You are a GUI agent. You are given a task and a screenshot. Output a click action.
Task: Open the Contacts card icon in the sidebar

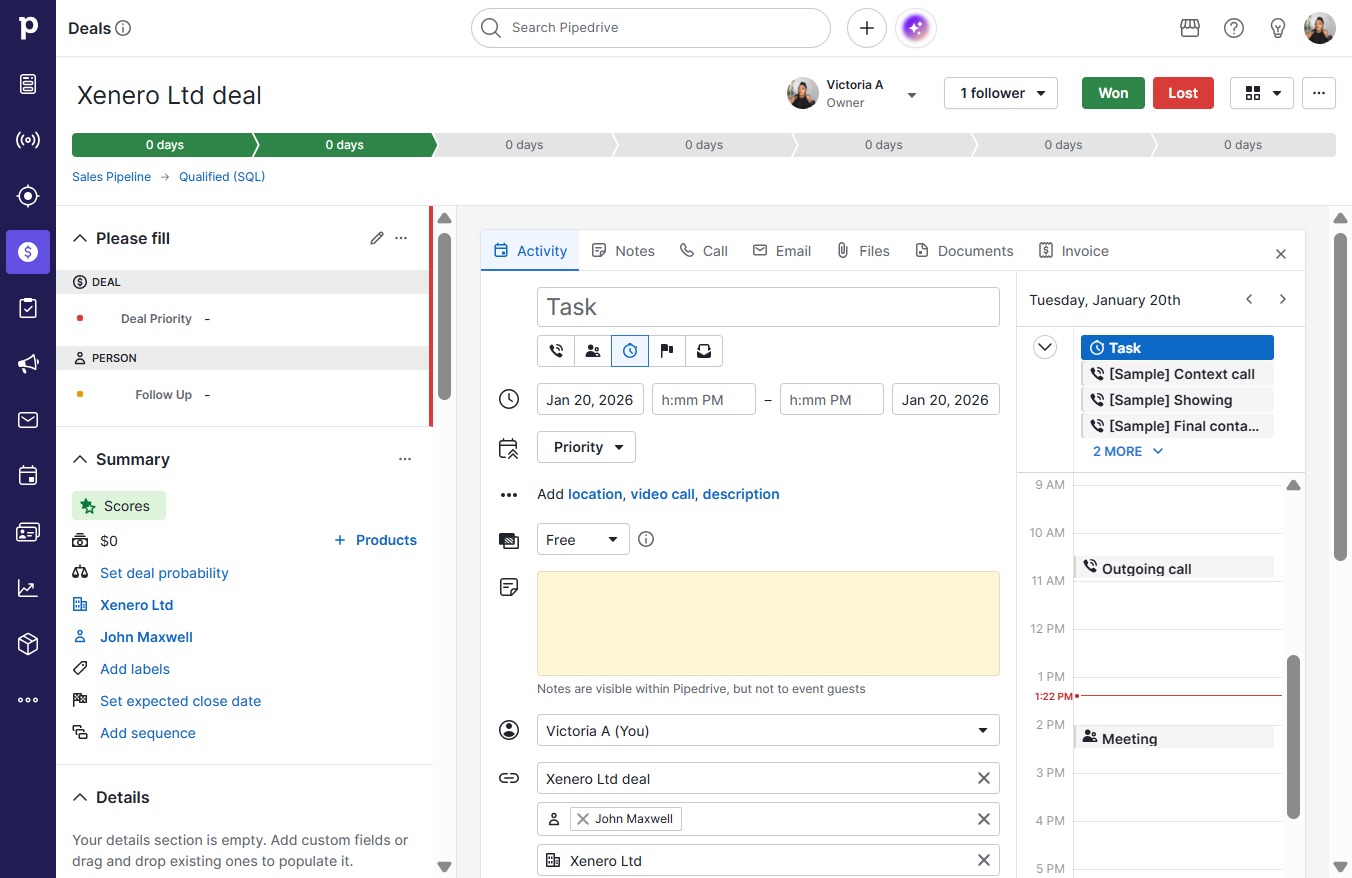pos(28,532)
